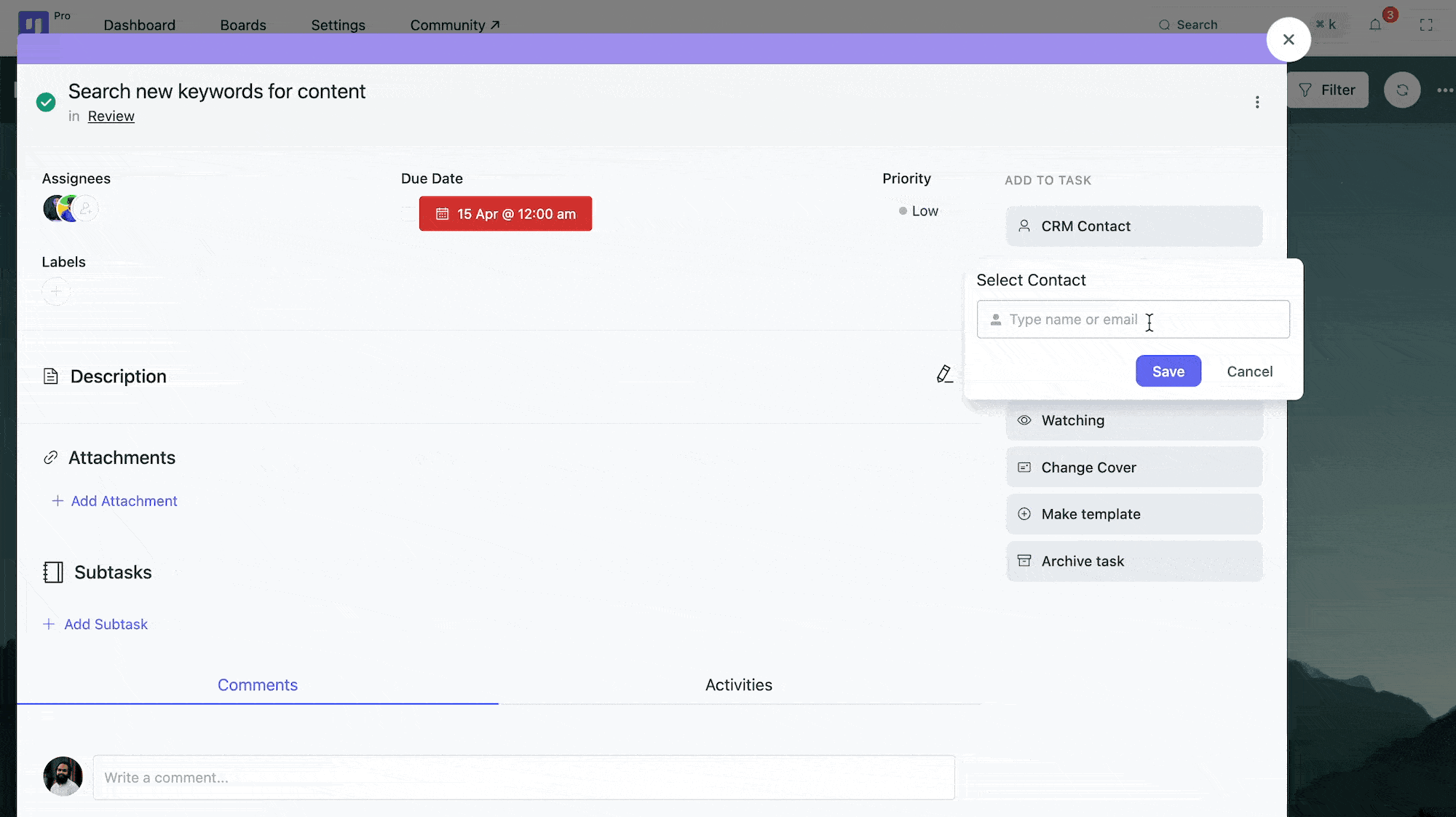Click the three-dot more options icon
The width and height of the screenshot is (1456, 817).
(x=1257, y=102)
